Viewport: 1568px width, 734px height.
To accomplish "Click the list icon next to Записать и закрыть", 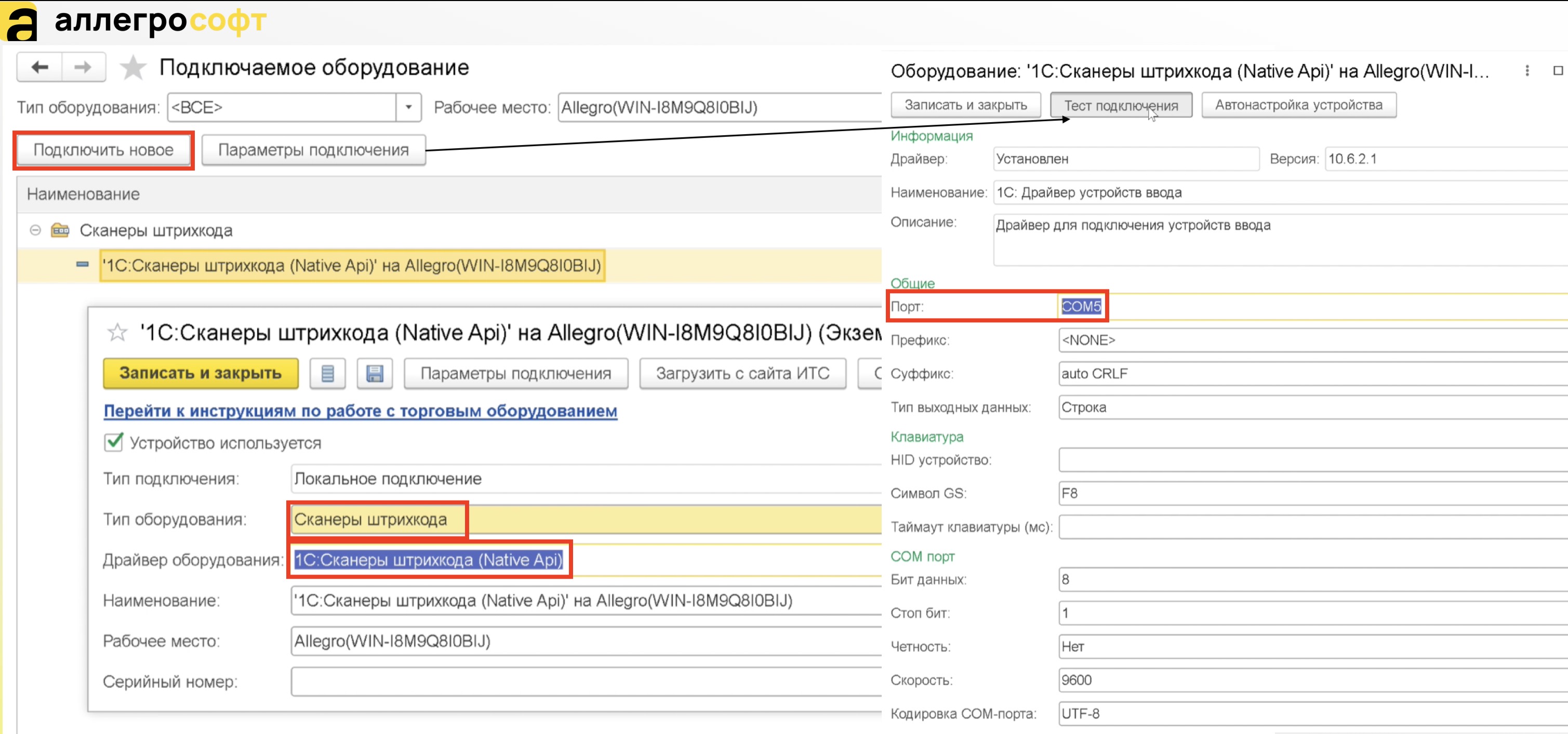I will [327, 373].
